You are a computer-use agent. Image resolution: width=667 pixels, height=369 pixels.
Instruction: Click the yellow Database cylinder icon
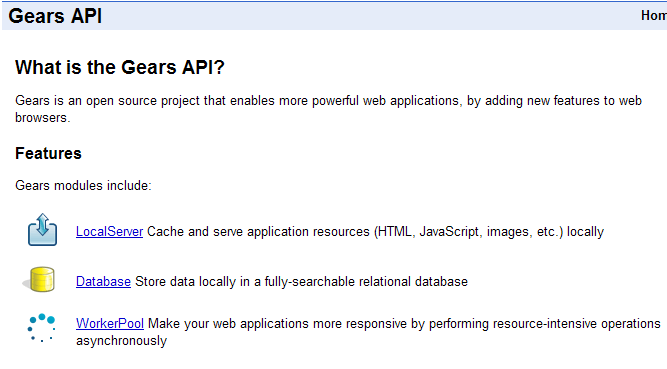40,280
